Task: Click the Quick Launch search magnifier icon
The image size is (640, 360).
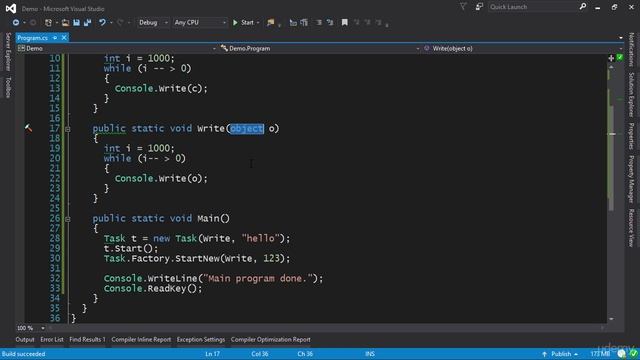Action: (x=583, y=7)
